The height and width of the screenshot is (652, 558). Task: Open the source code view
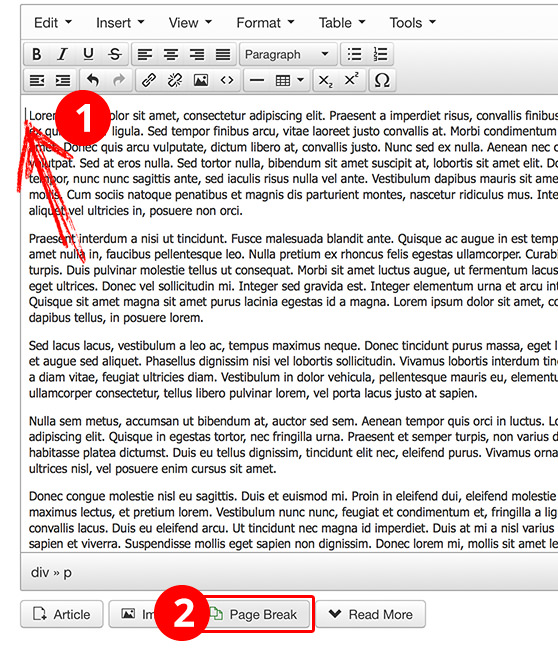227,80
